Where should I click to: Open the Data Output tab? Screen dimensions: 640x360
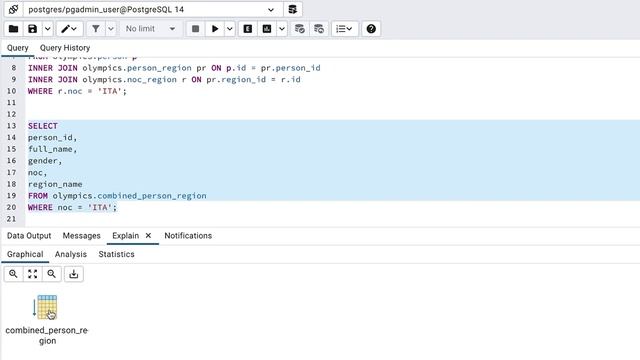point(29,236)
